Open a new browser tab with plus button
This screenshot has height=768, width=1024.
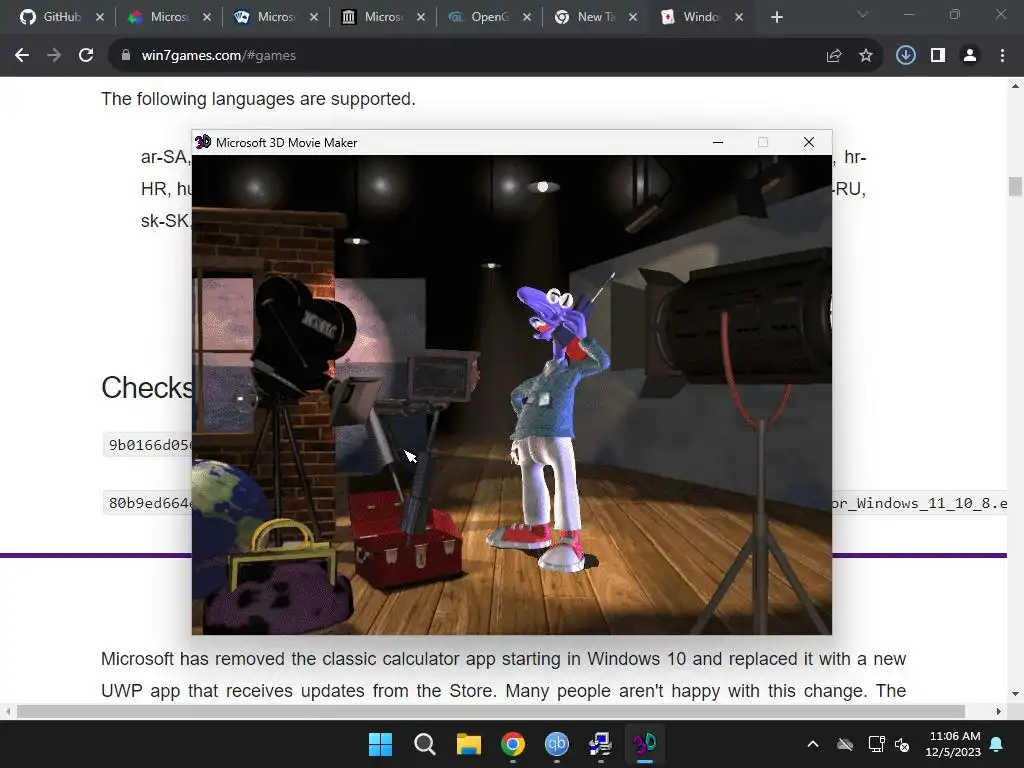pyautogui.click(x=776, y=18)
